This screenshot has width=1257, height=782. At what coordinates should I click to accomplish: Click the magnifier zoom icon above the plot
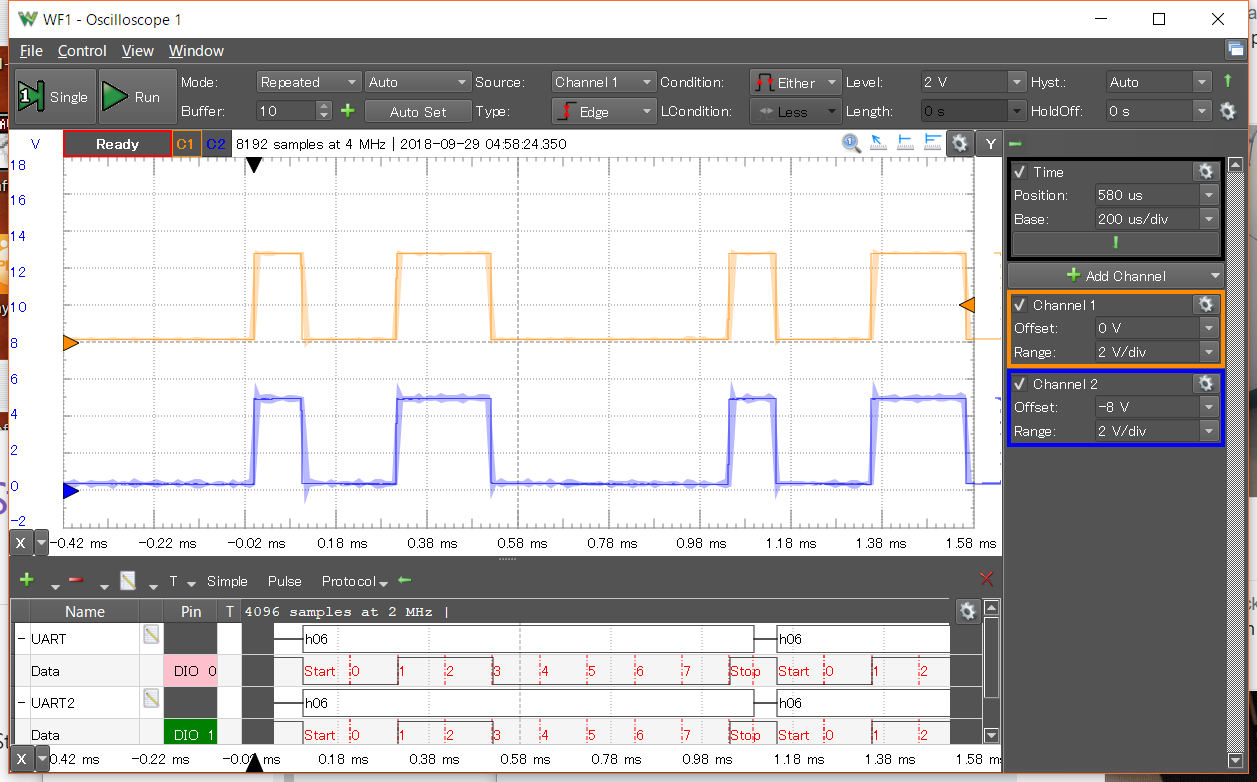851,143
